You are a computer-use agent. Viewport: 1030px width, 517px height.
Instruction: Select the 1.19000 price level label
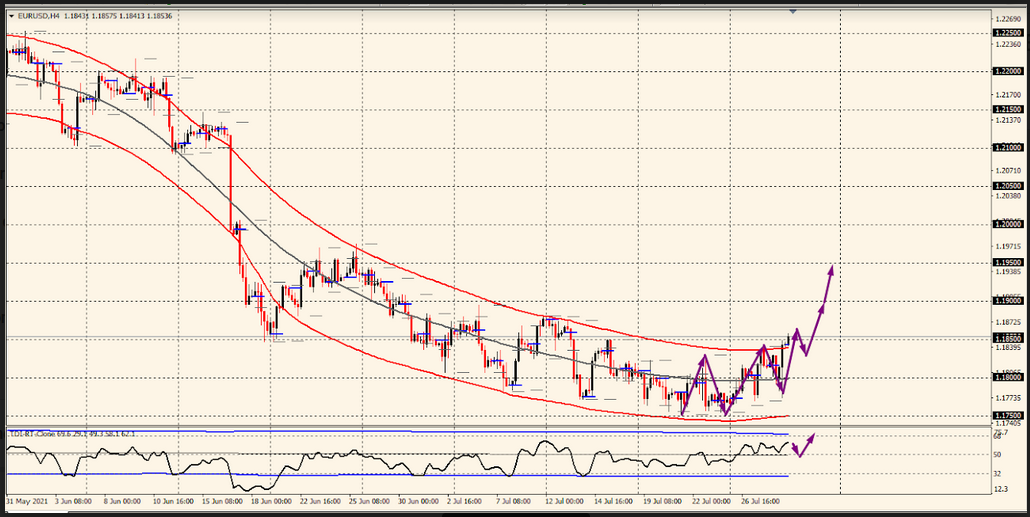[1007, 300]
